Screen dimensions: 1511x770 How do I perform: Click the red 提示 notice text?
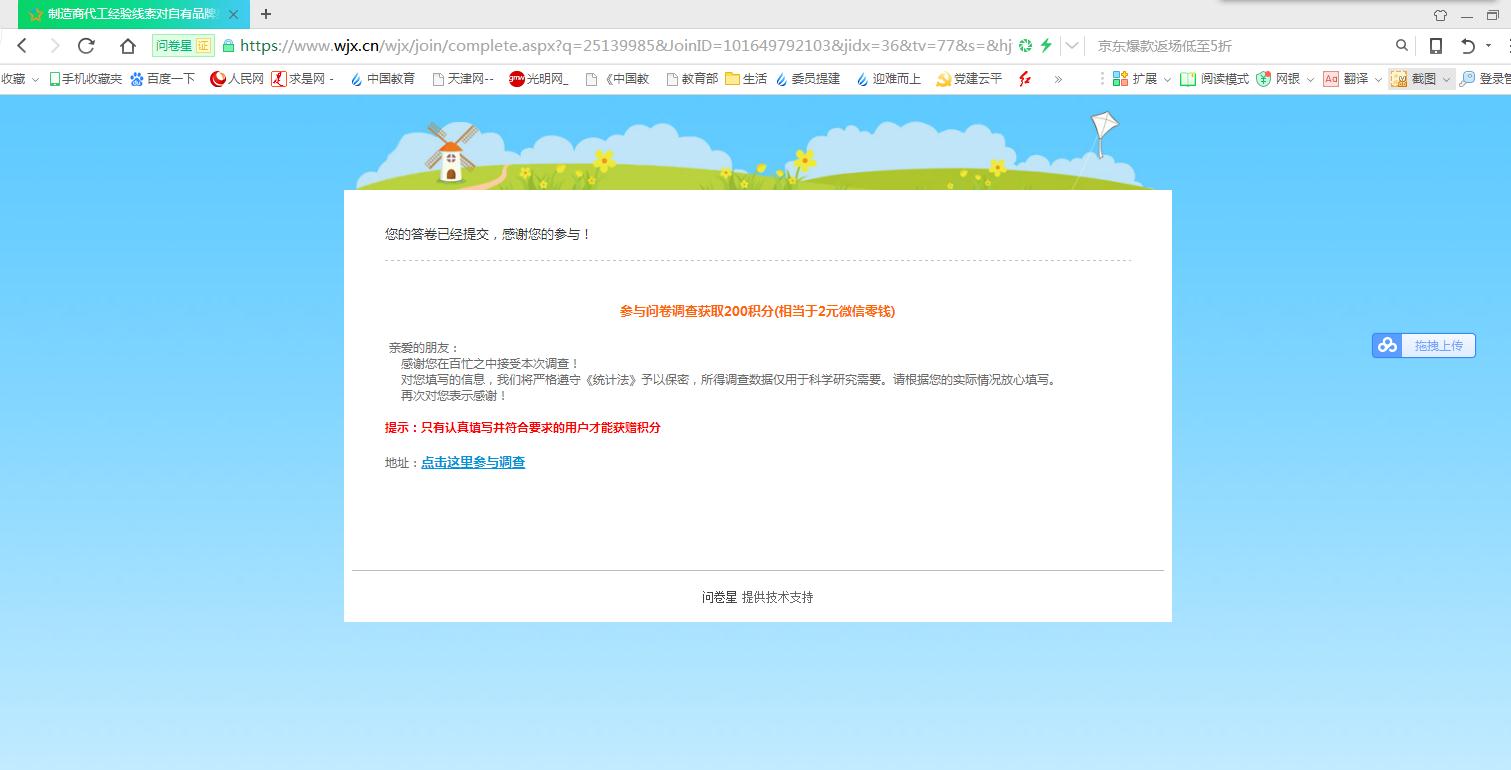point(523,428)
